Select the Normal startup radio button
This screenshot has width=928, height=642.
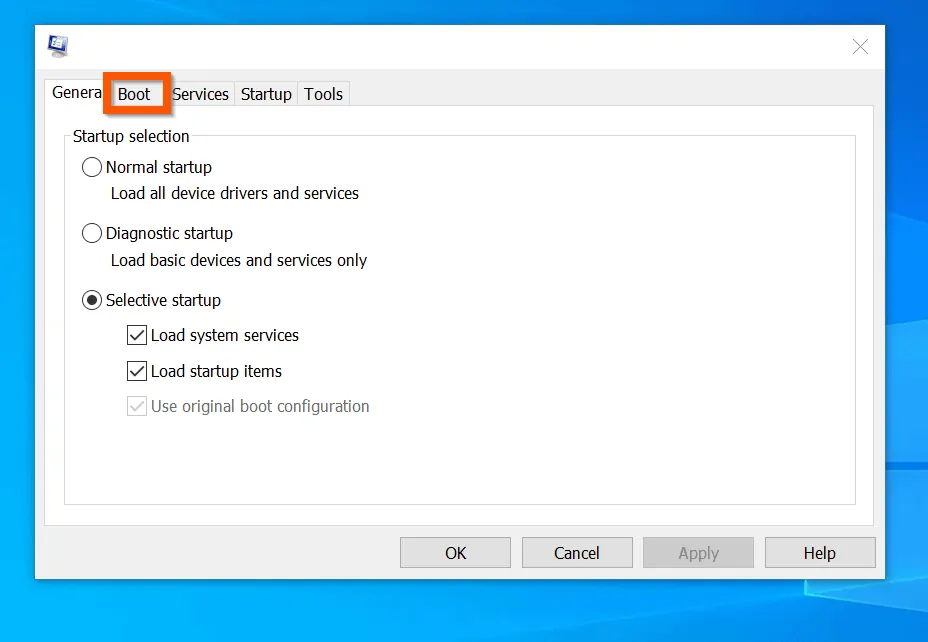pos(91,167)
